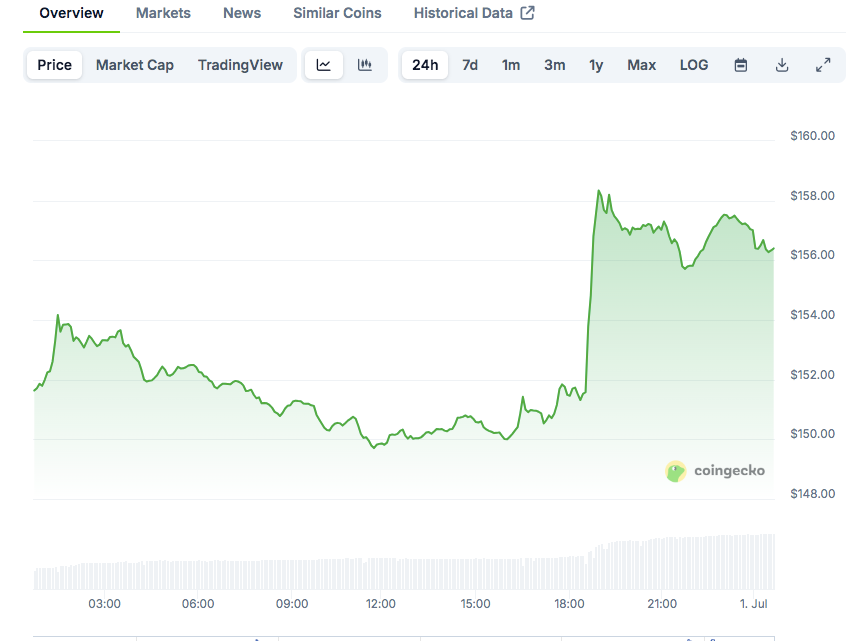Open the Markets tab
863x641 pixels.
163,13
